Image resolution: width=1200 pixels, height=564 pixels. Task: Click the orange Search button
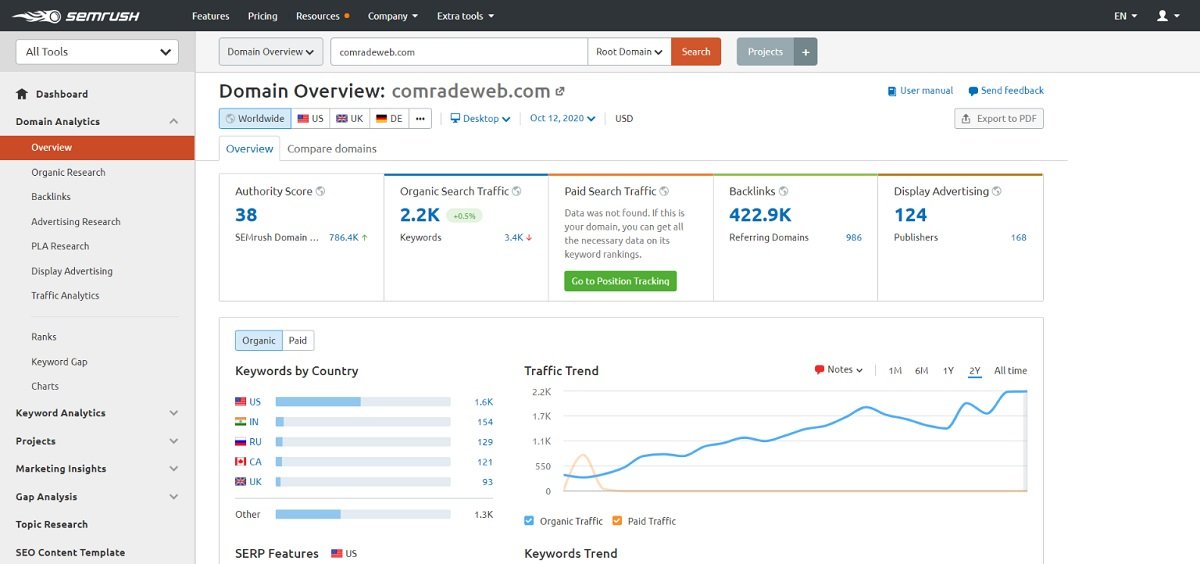tap(696, 52)
